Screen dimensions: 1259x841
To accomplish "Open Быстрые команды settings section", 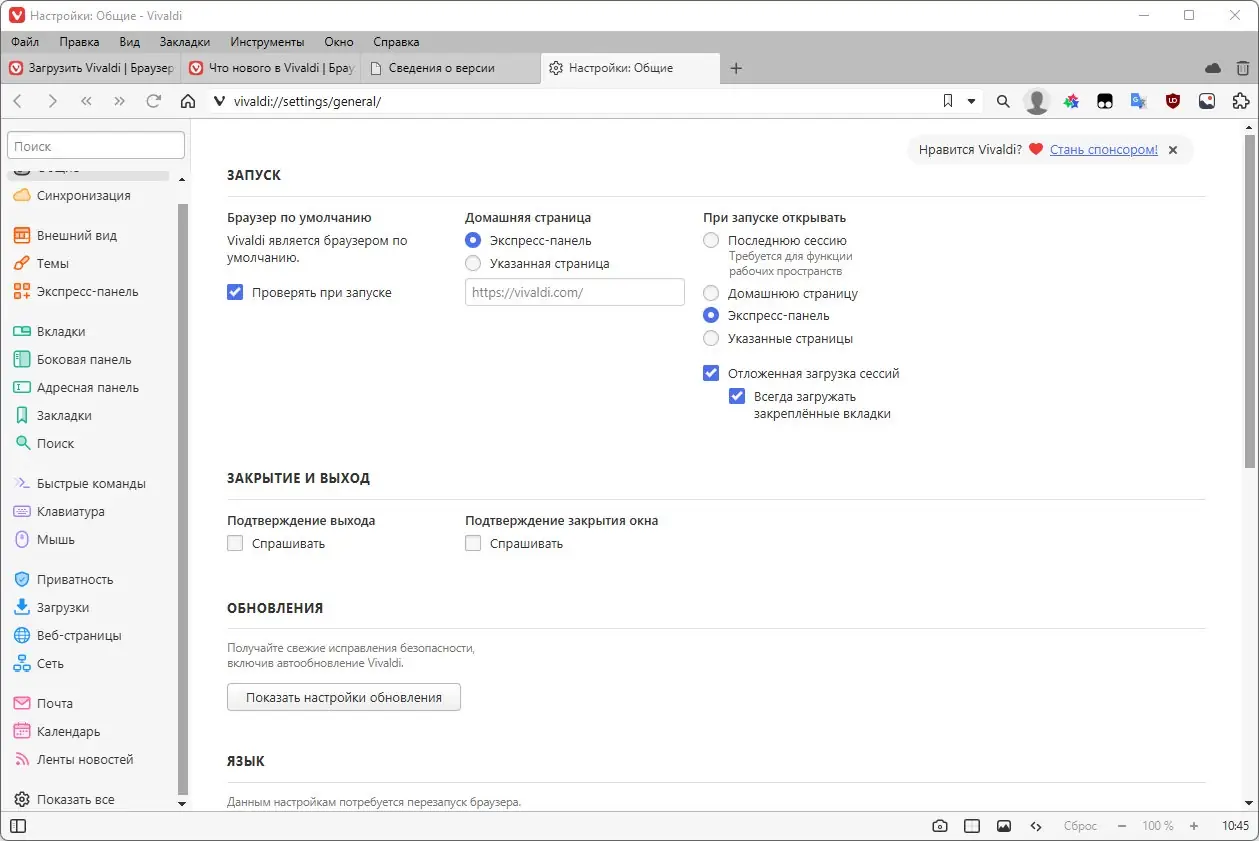I will pyautogui.click(x=79, y=484).
